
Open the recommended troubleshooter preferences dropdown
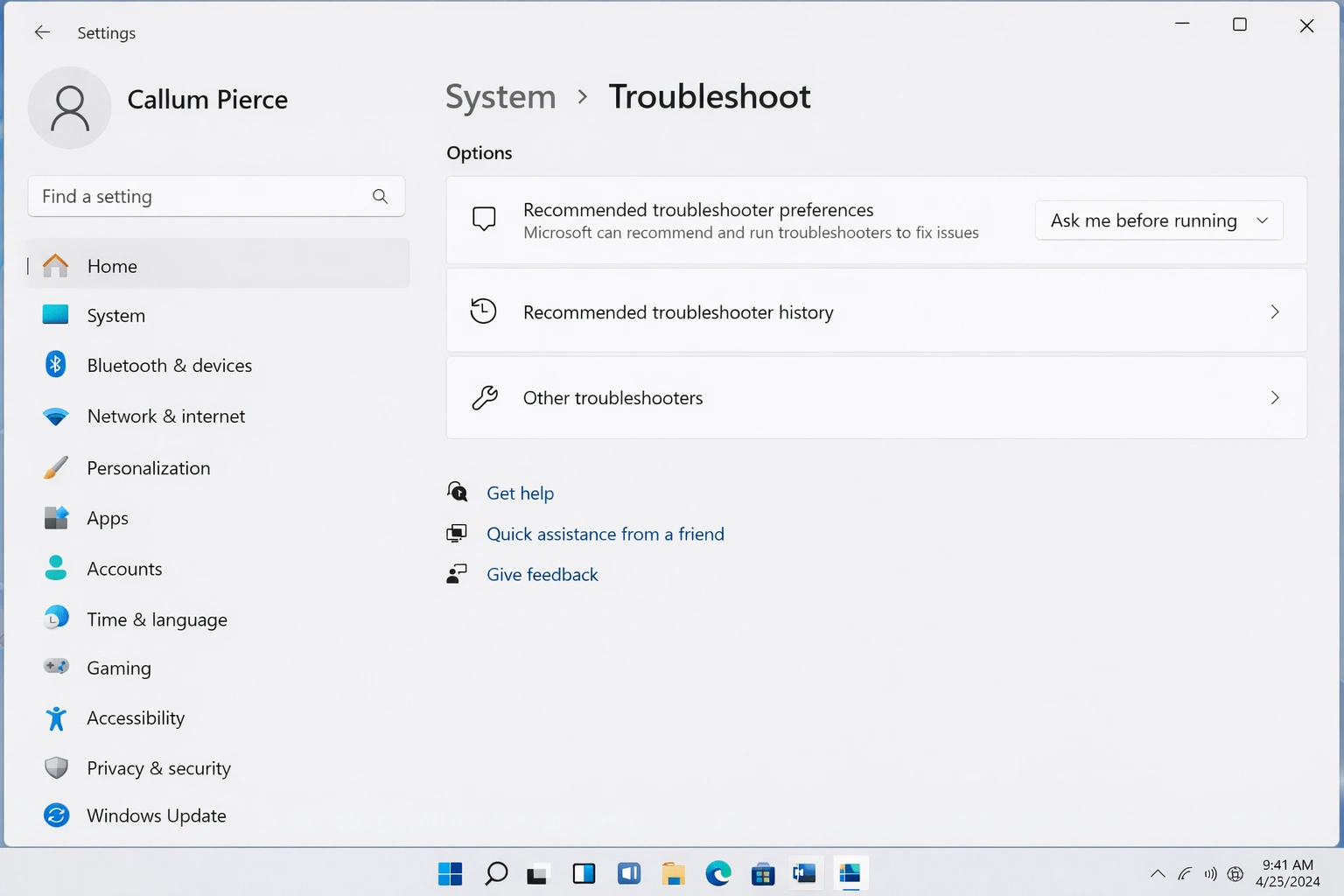click(1158, 220)
